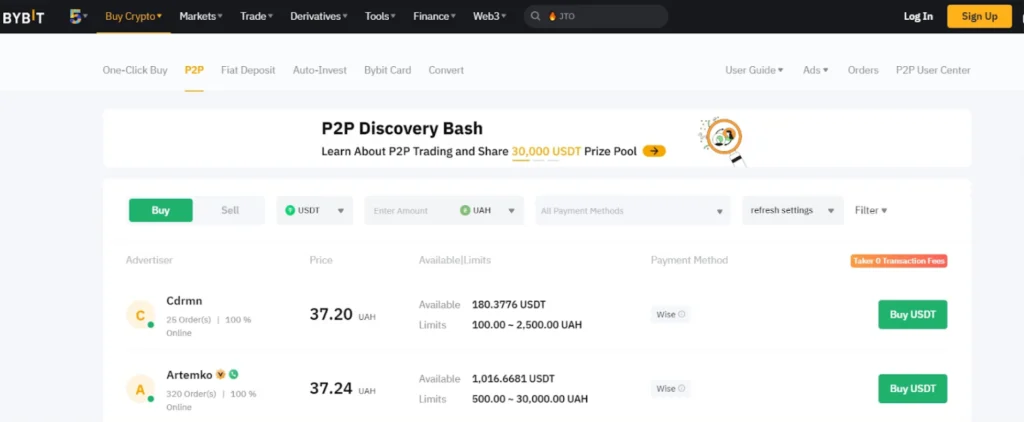Screen dimensions: 1024x422
Task: Click the magnifying glass banner illustration
Action: [722, 140]
